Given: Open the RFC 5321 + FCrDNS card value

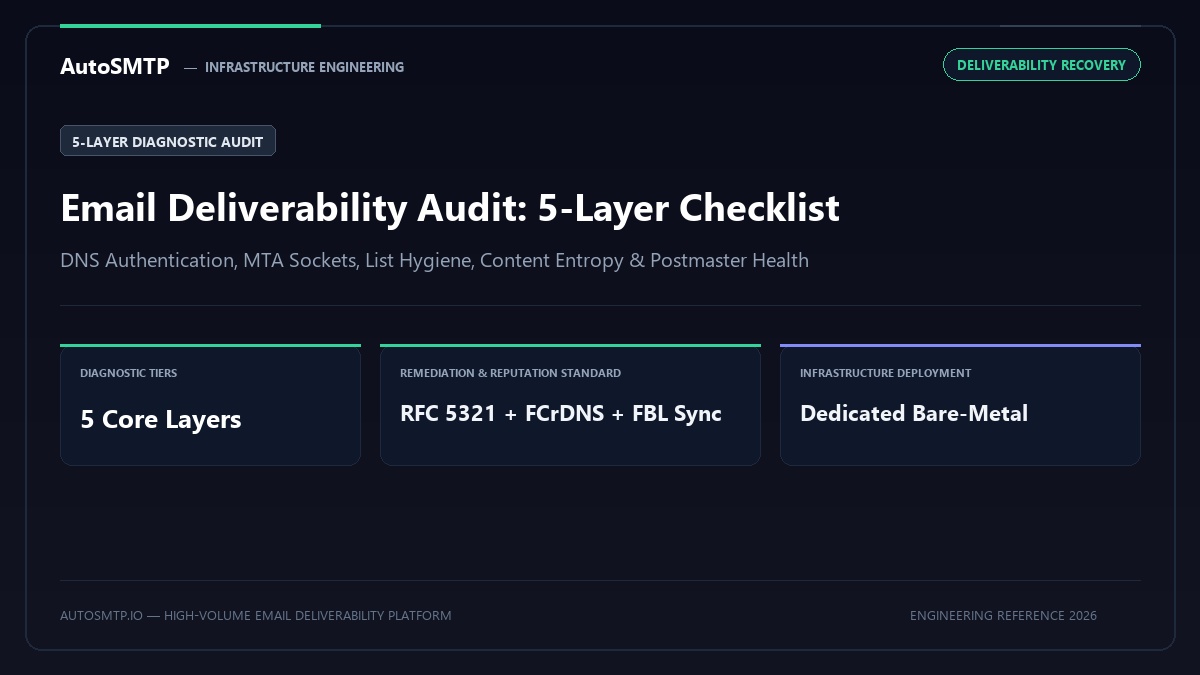Looking at the screenshot, I should pyautogui.click(x=561, y=414).
